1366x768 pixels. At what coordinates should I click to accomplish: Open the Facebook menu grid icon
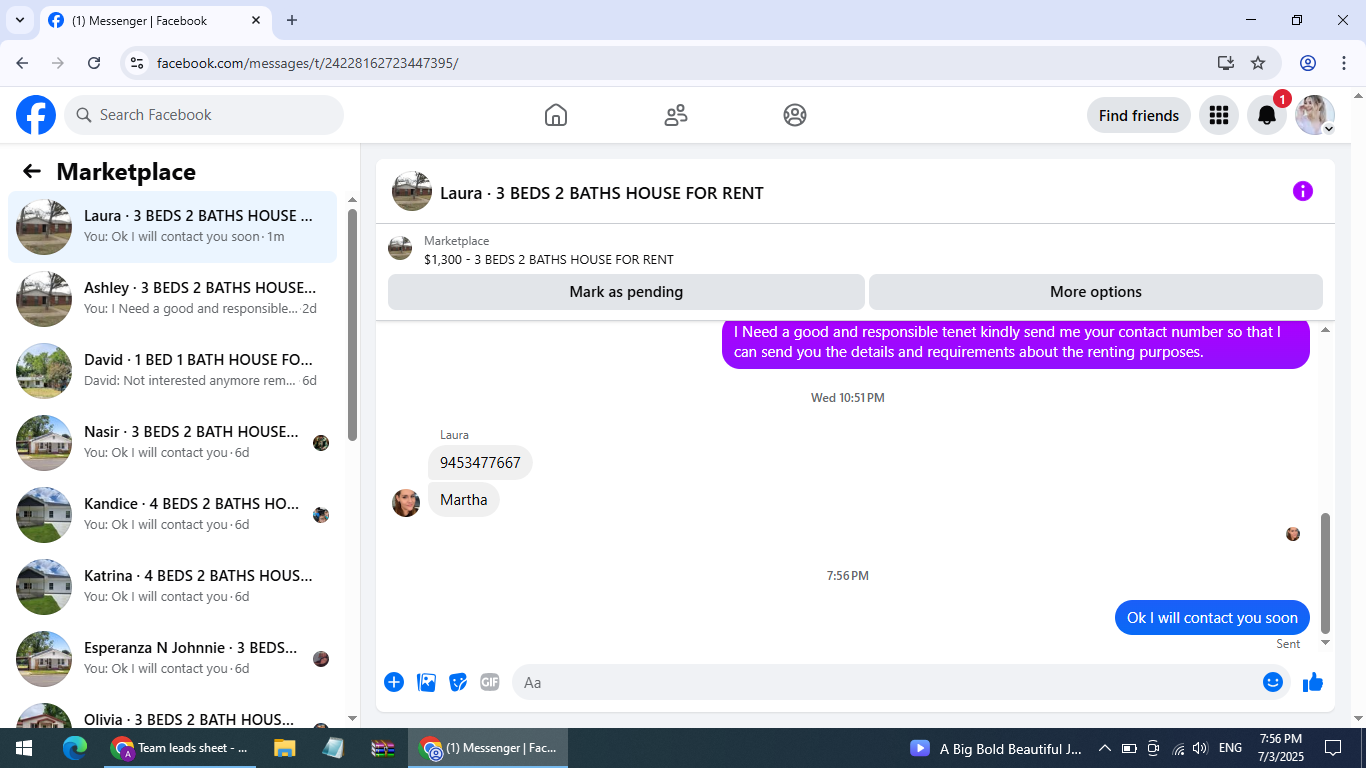coord(1218,115)
